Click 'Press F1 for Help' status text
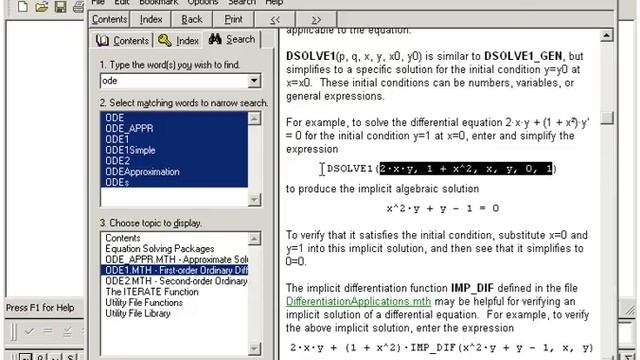 pos(40,308)
